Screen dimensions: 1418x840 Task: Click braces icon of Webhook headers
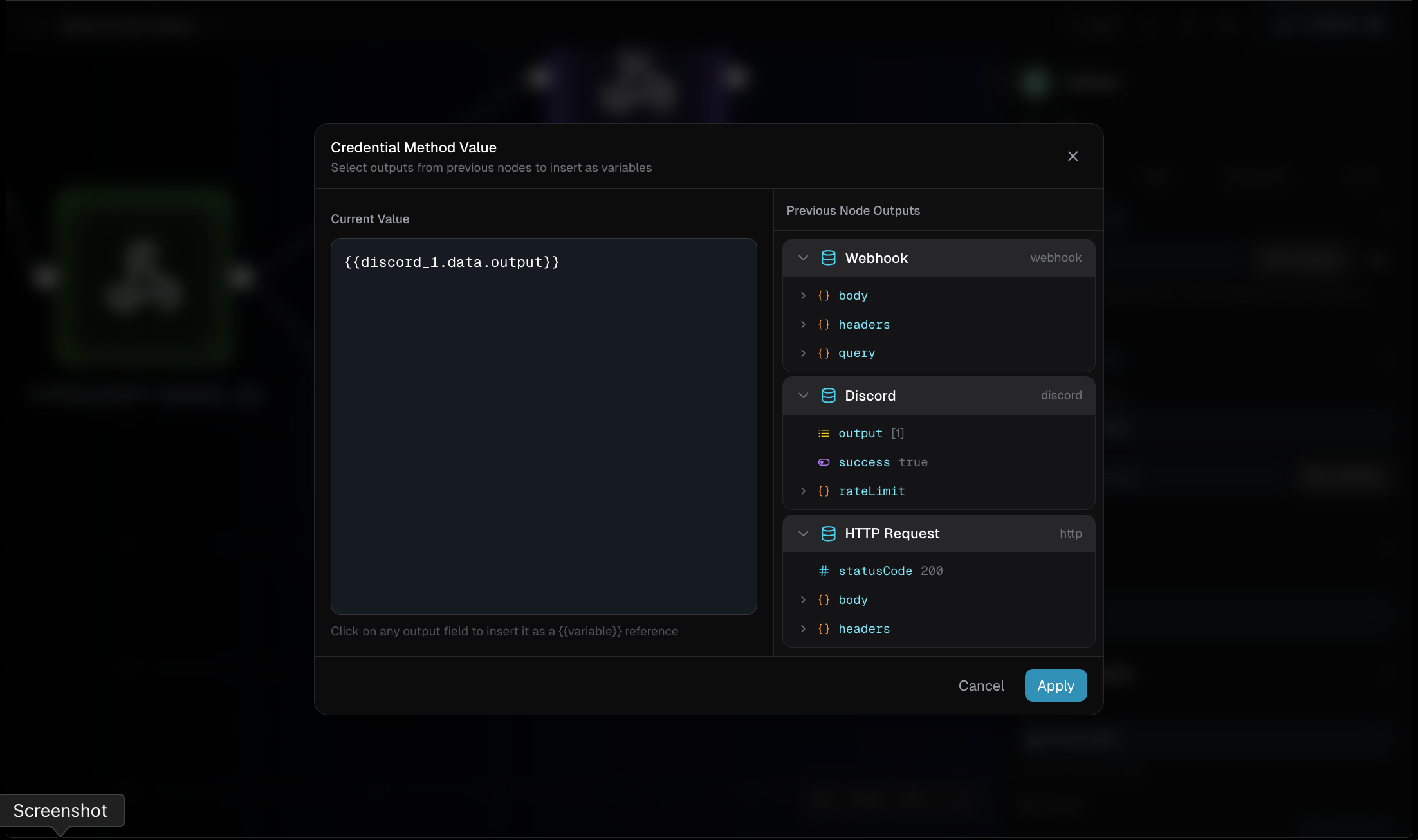824,325
